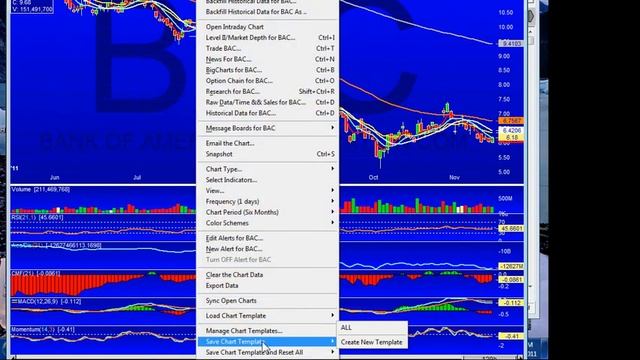Expand Save Chart Template and Reset All
Screen dimensions: 640x360
(268, 353)
